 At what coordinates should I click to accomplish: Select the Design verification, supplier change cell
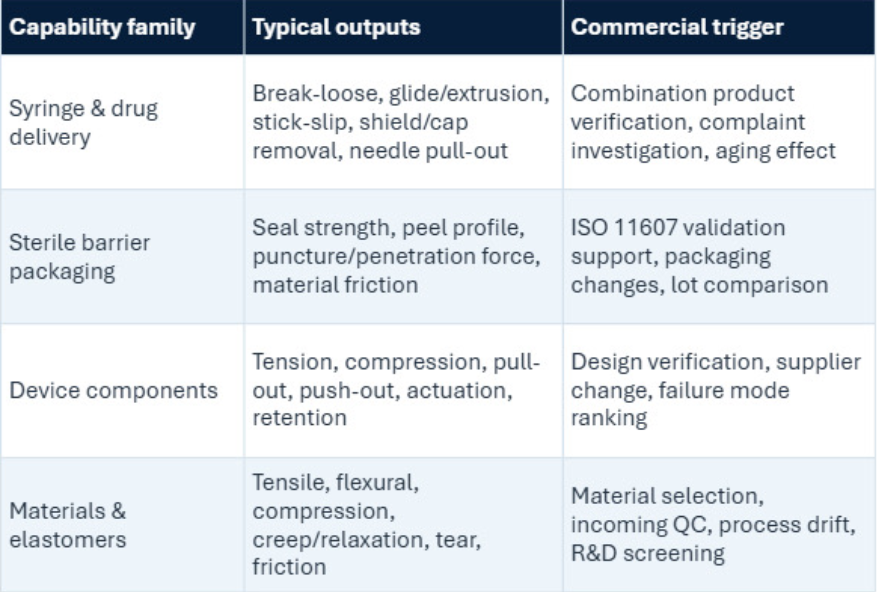click(719, 391)
